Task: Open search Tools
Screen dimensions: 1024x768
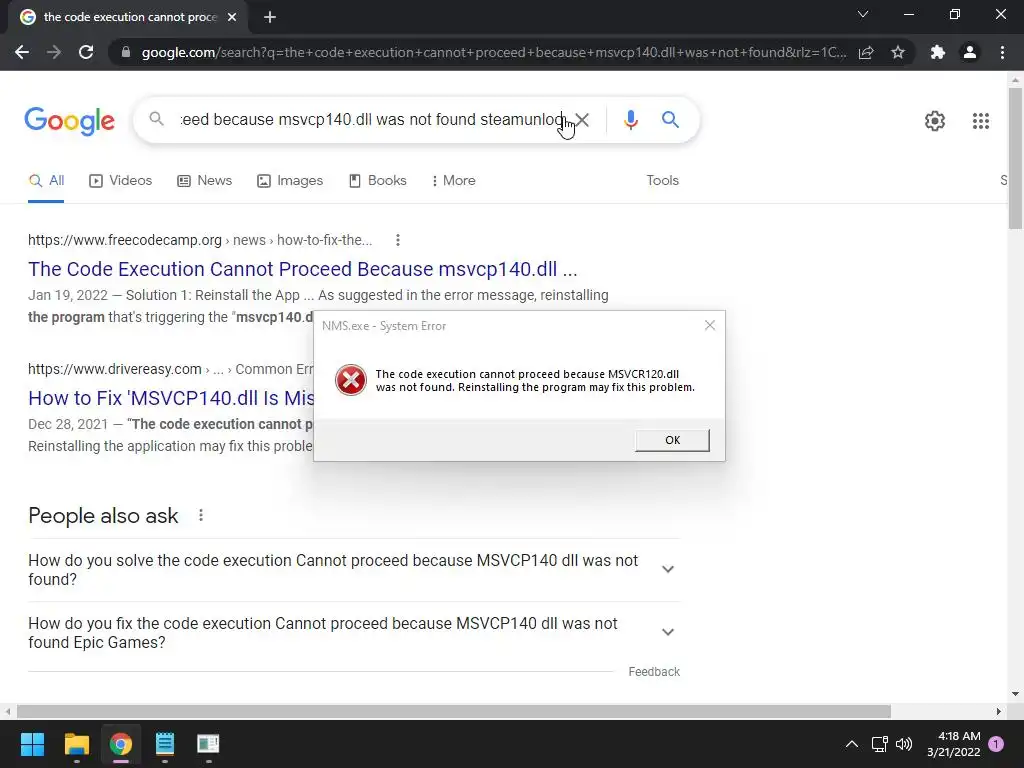Action: tap(662, 180)
